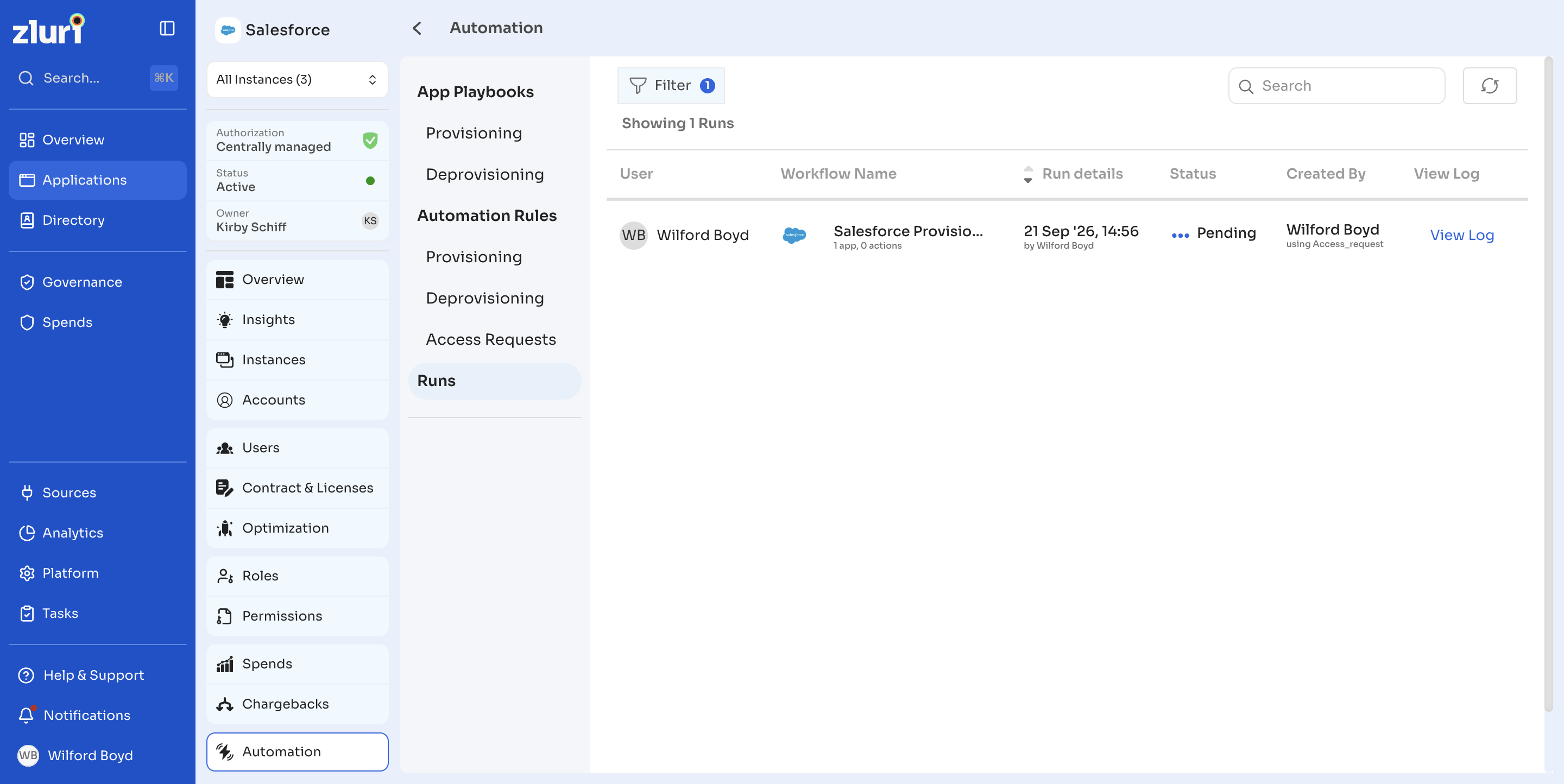Screen dimensions: 1564x784
Task: Open Platform settings in sidebar
Action: point(97,573)
